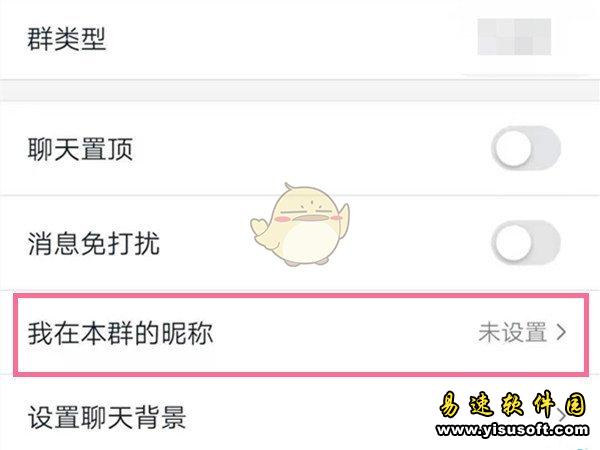The image size is (600, 450).
Task: Click the 易 character in the logo
Action: tap(450, 404)
